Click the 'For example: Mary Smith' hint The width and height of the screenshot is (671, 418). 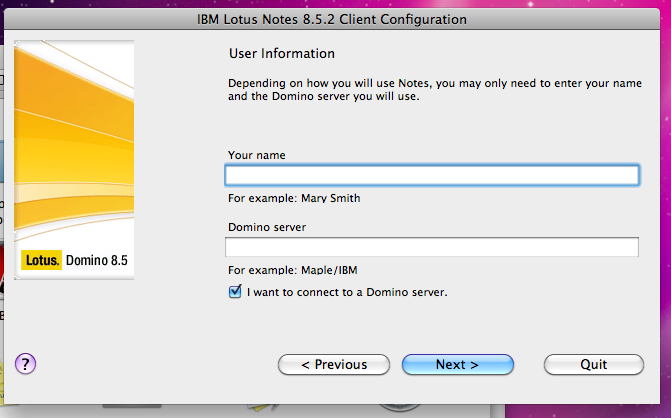(x=294, y=198)
